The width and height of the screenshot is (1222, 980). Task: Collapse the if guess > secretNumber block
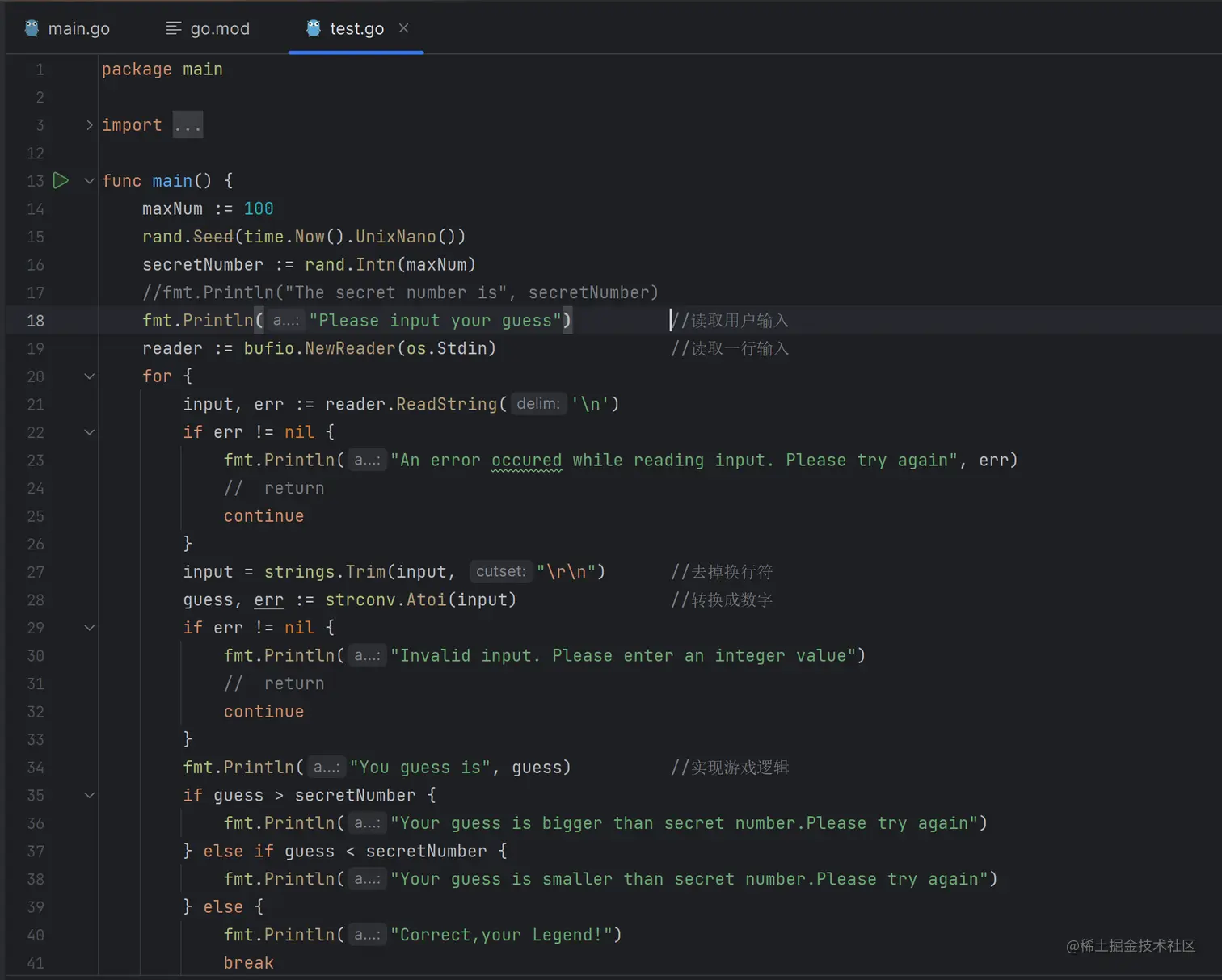(89, 796)
